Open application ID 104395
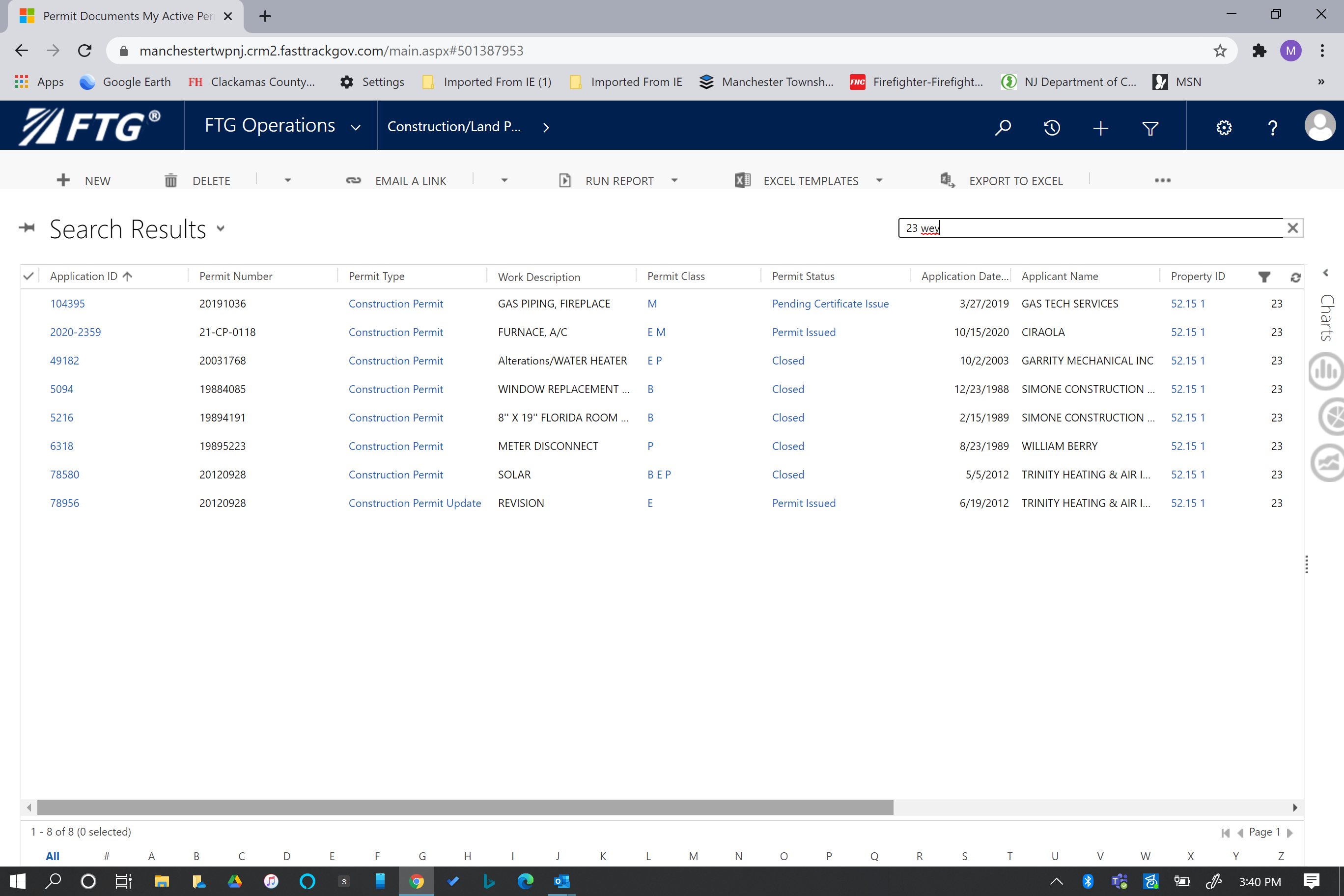 pyautogui.click(x=67, y=304)
